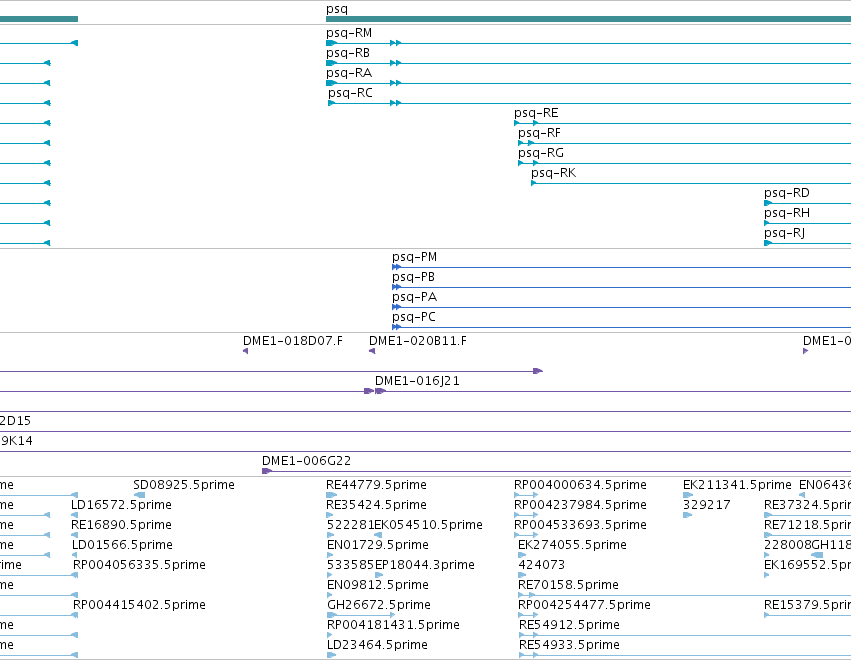Select the psq-PC protein label
The image size is (851, 660).
click(x=414, y=318)
